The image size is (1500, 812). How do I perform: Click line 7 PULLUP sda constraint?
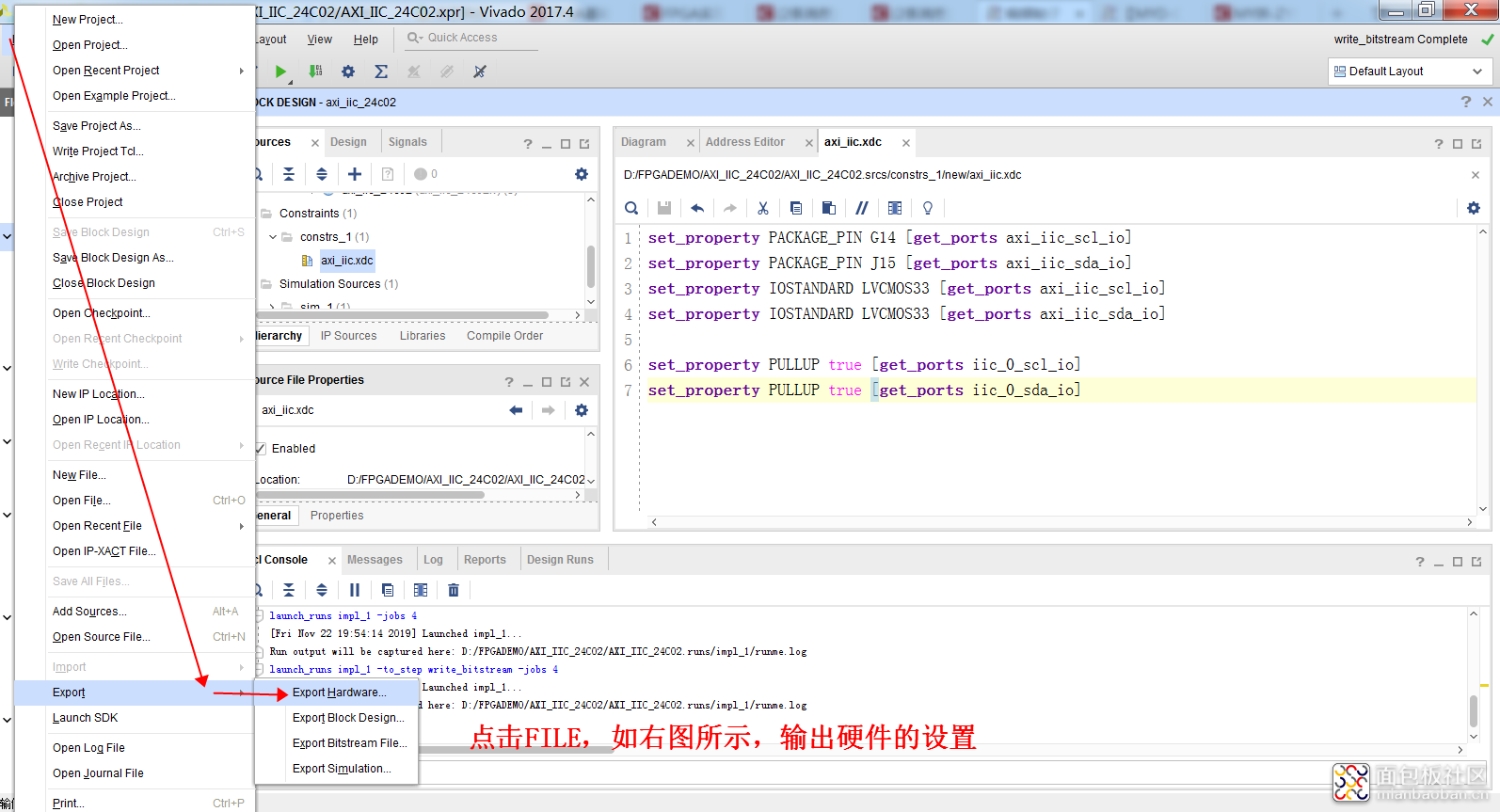[x=864, y=390]
